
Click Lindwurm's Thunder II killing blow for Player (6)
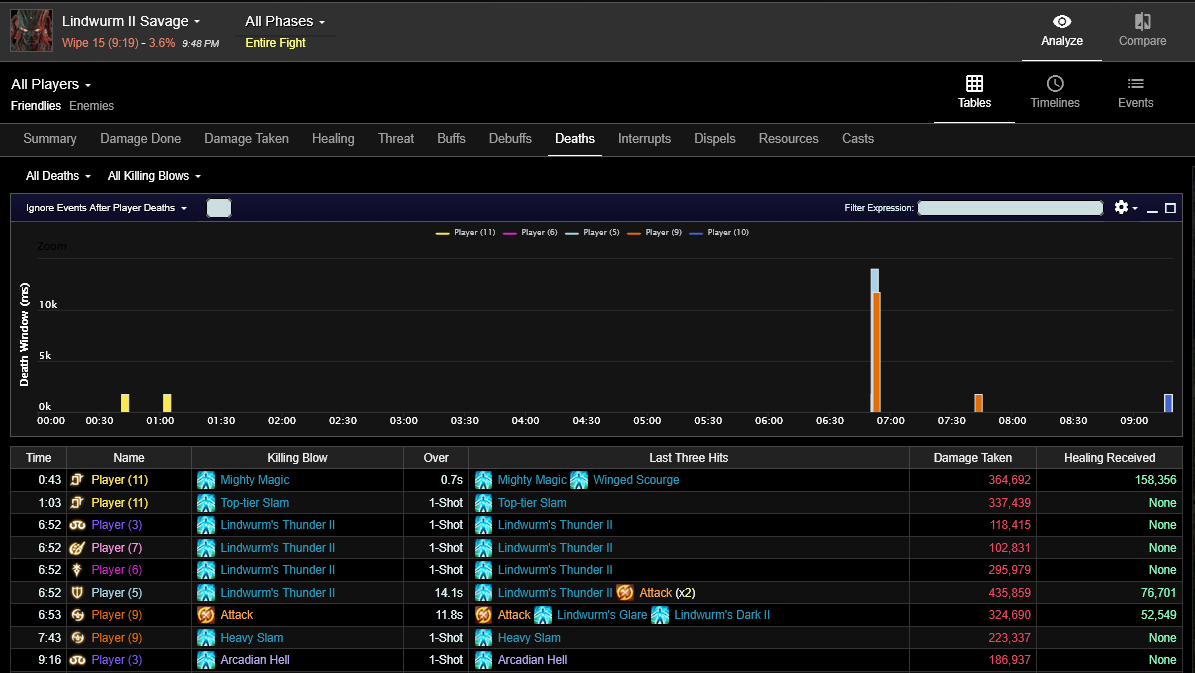[x=277, y=570]
